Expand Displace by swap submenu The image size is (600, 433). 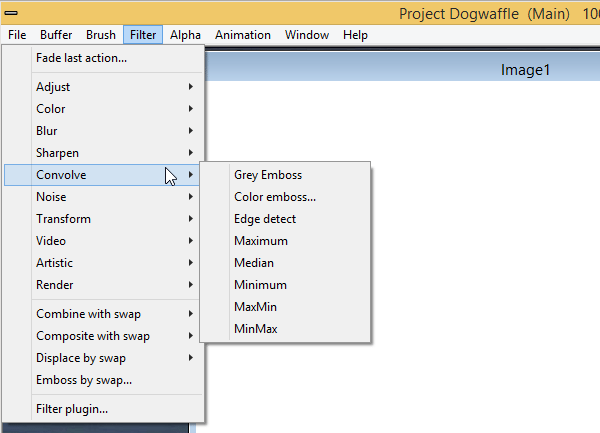[103, 358]
